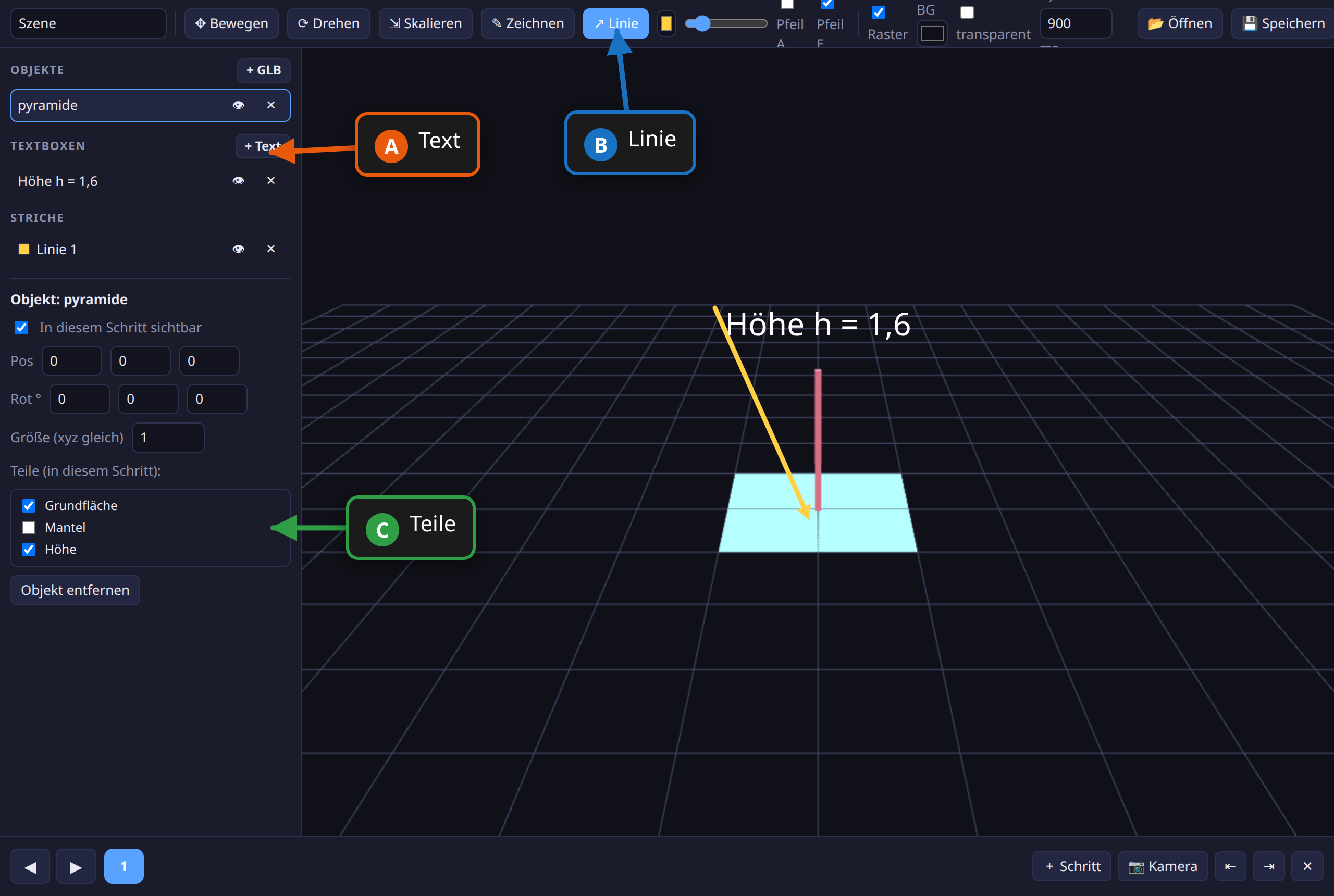
Task: Save camera with Kamera button
Action: pyautogui.click(x=1163, y=866)
